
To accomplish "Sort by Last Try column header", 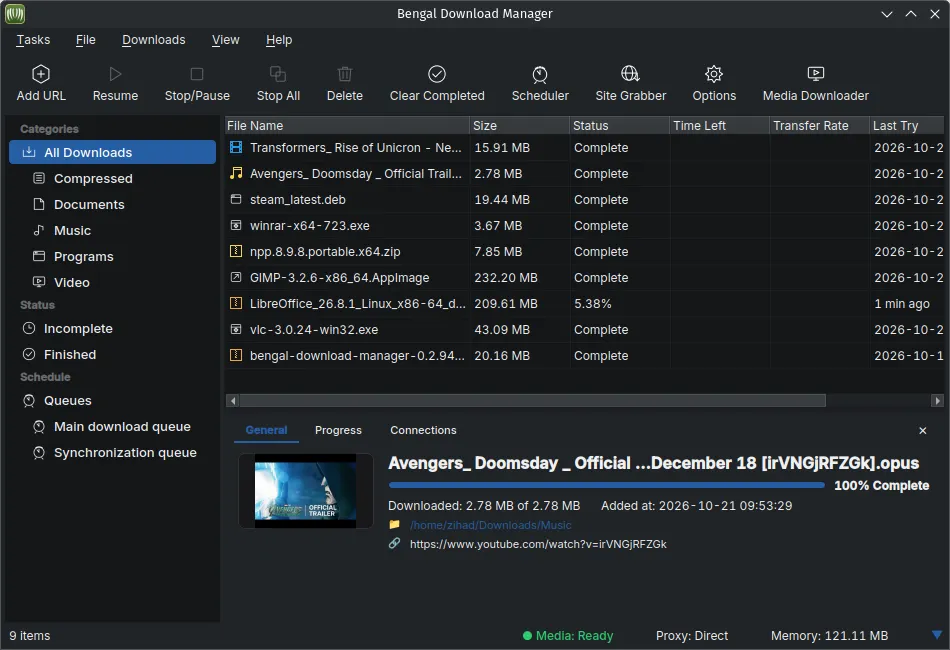I will click(x=907, y=125).
